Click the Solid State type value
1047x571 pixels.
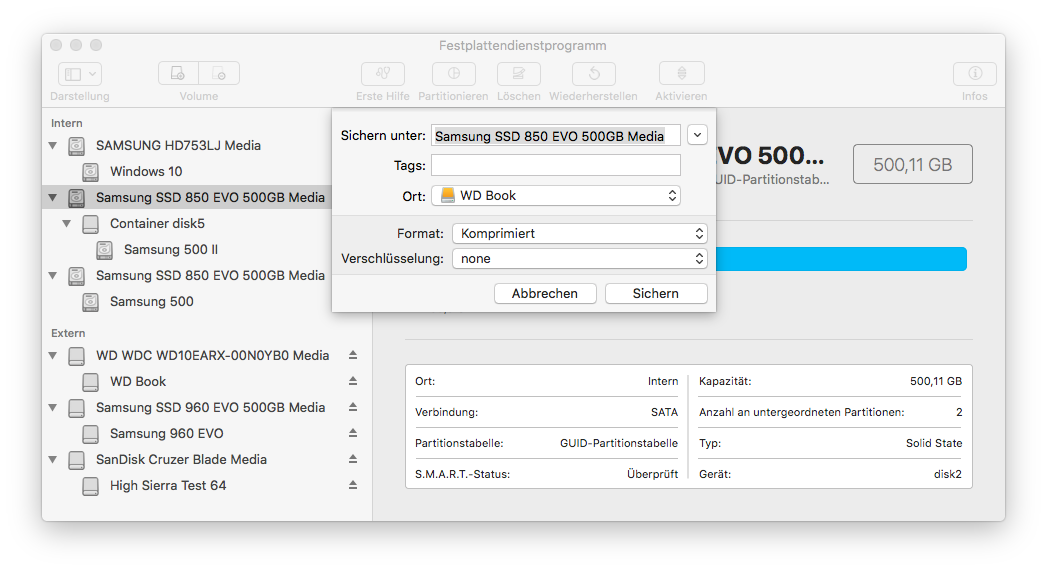point(934,443)
